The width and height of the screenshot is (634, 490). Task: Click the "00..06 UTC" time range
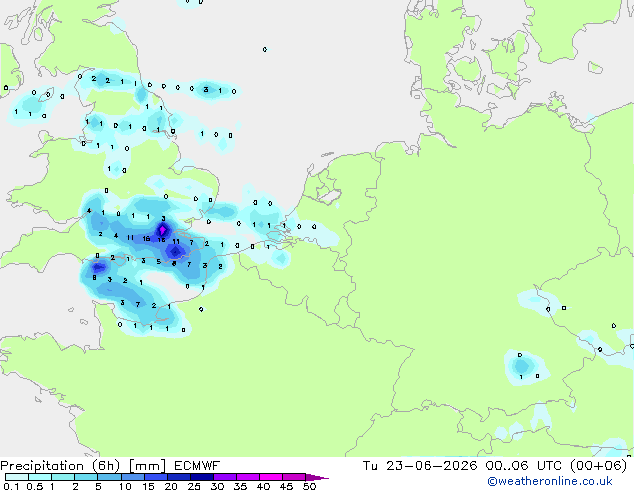click(524, 466)
